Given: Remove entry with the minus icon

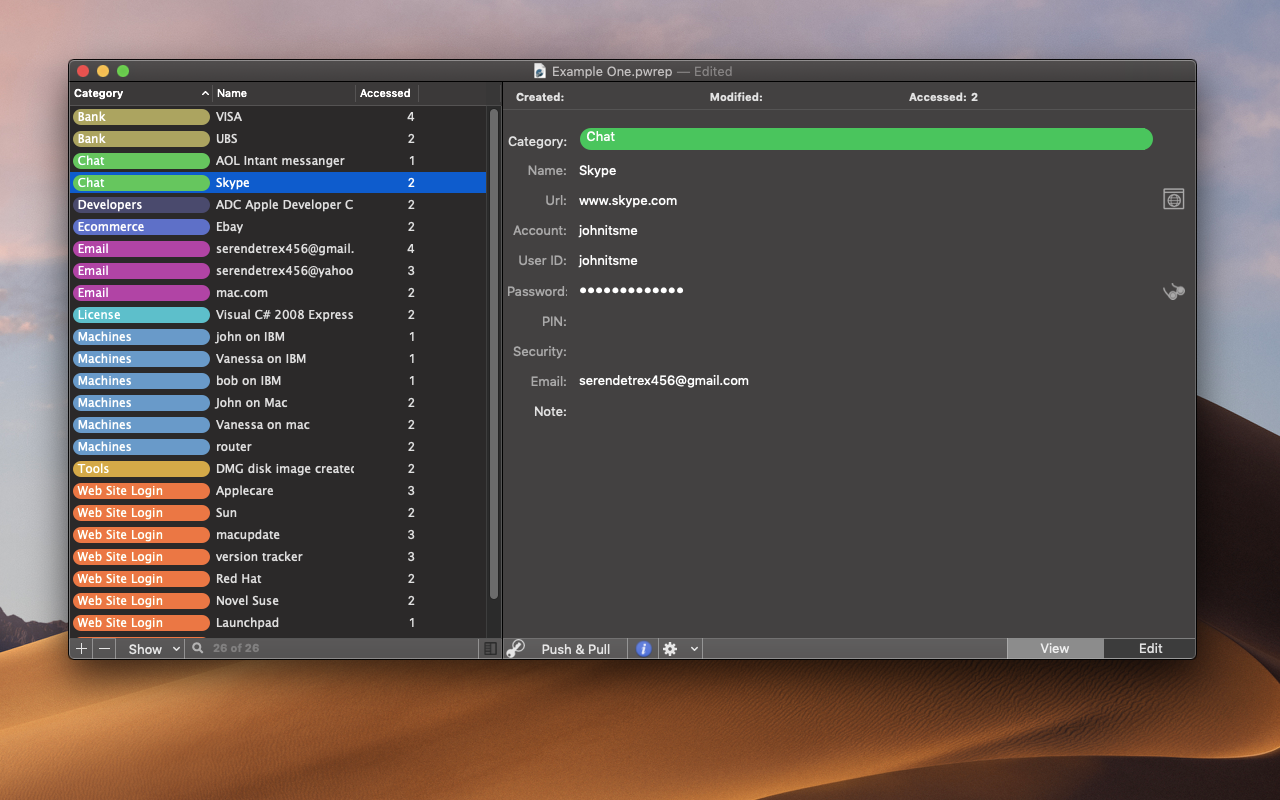Looking at the screenshot, I should point(104,648).
